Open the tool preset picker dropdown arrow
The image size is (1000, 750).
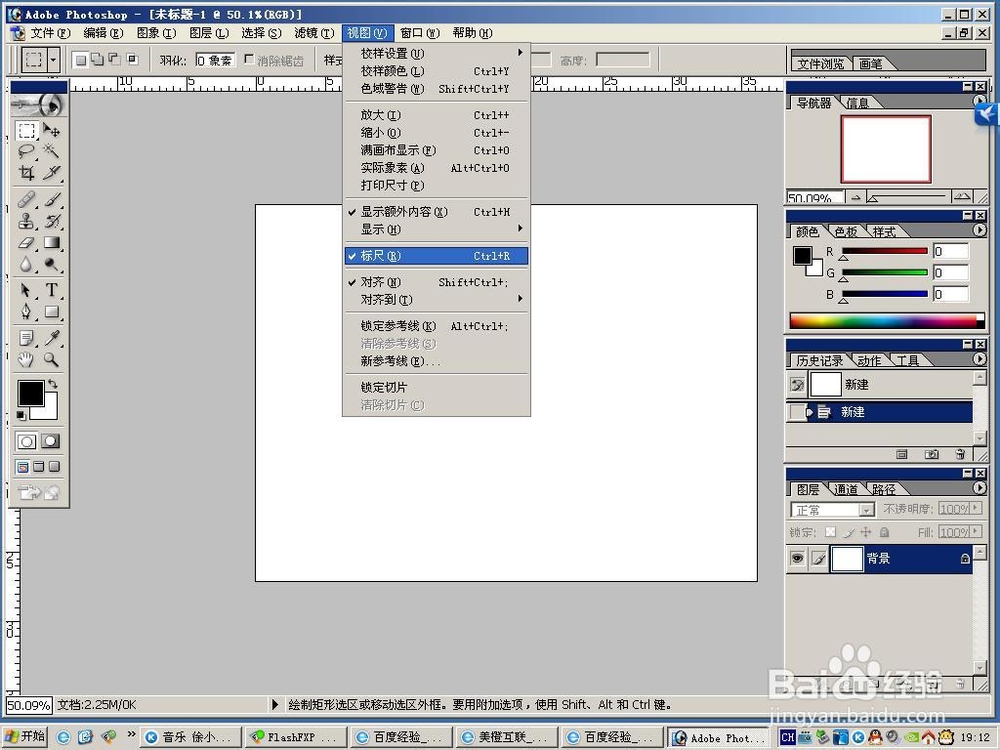point(54,60)
